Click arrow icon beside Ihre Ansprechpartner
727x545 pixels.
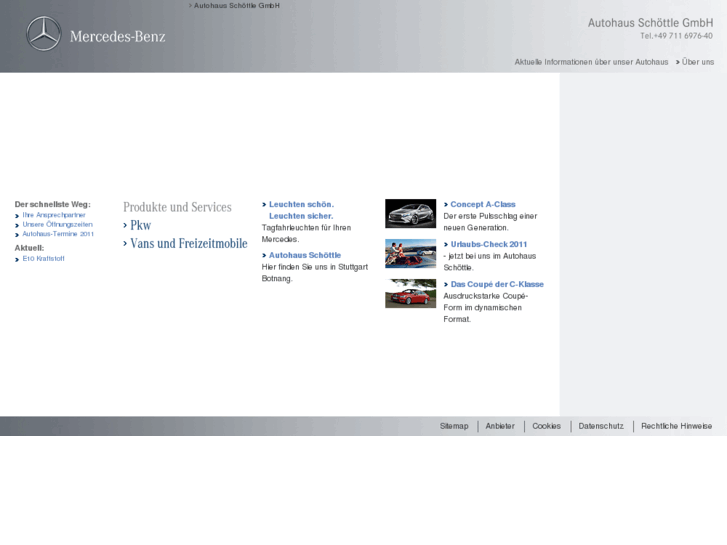17,216
